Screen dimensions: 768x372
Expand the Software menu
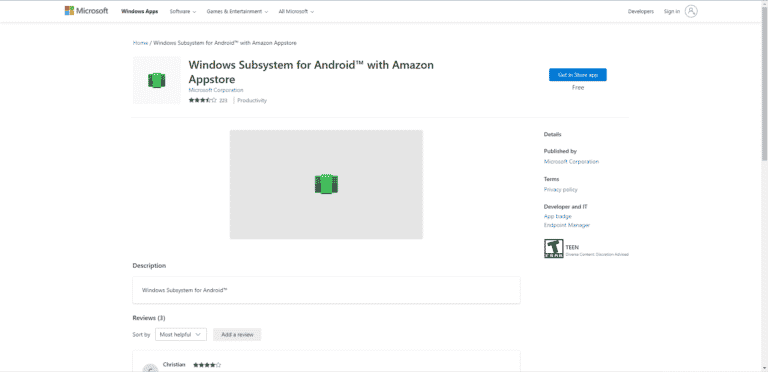click(183, 11)
